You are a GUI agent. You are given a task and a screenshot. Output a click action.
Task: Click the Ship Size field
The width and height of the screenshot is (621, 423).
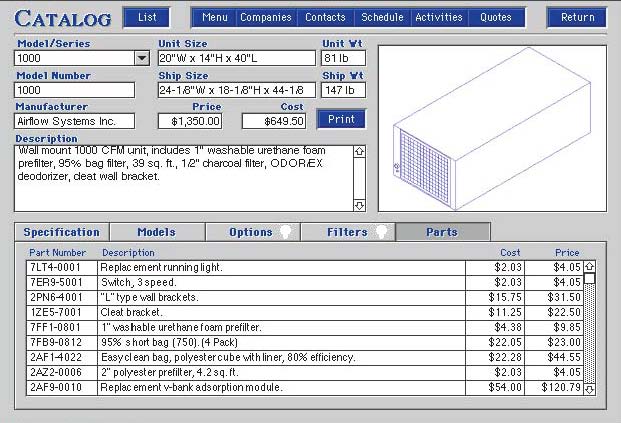tap(237, 90)
